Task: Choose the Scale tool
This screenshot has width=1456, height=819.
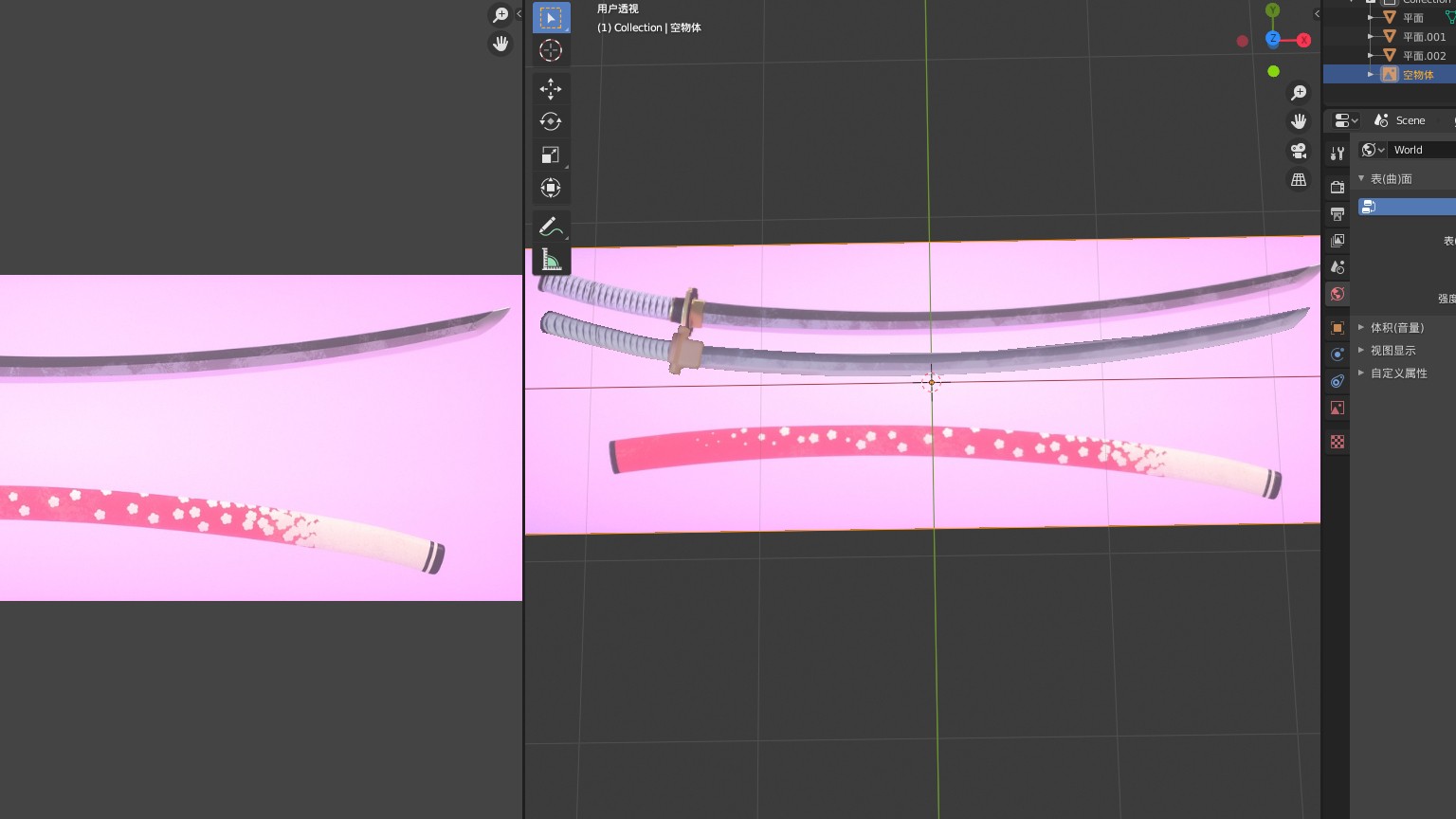Action: pyautogui.click(x=551, y=155)
